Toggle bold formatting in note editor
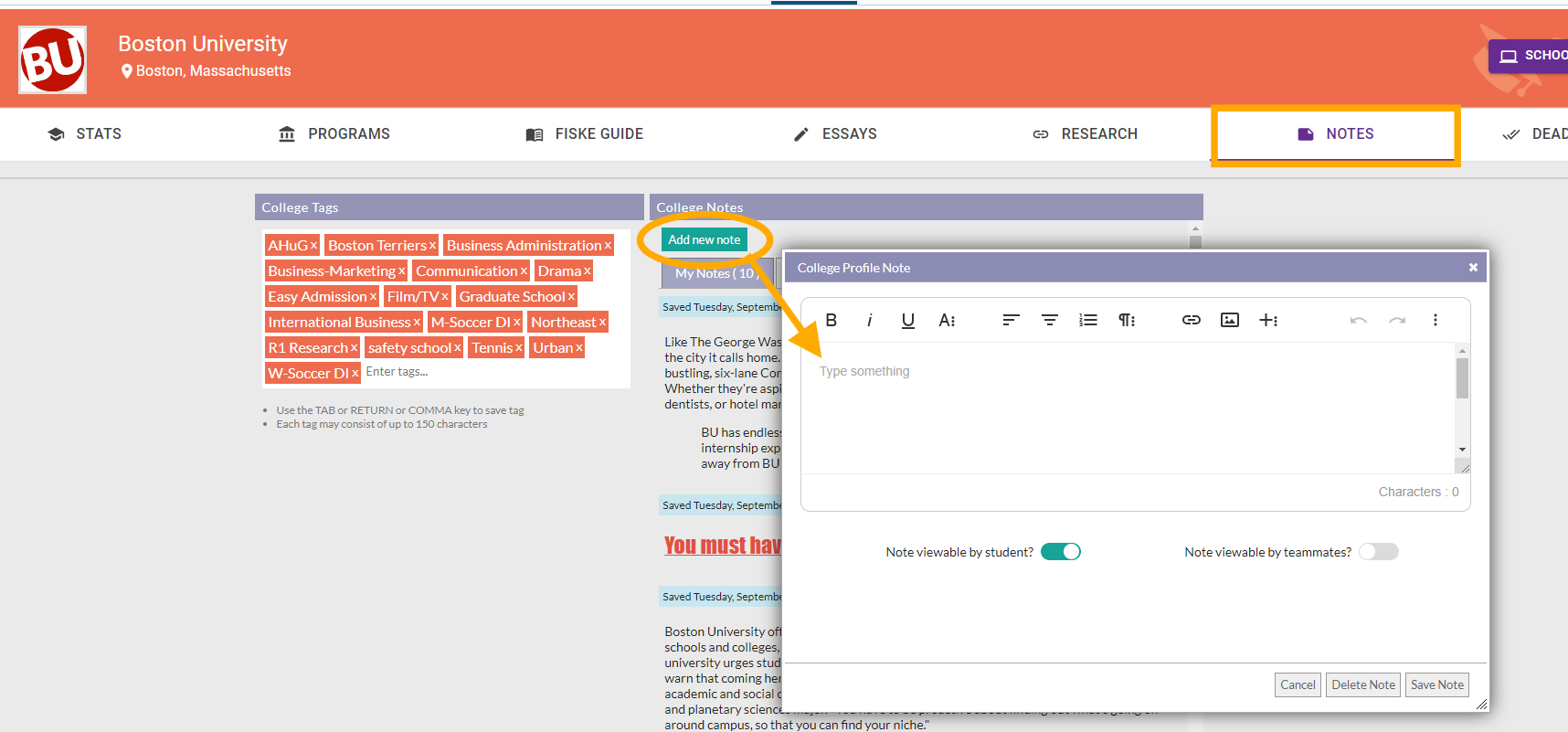Viewport: 1568px width, 732px height. 832,320
